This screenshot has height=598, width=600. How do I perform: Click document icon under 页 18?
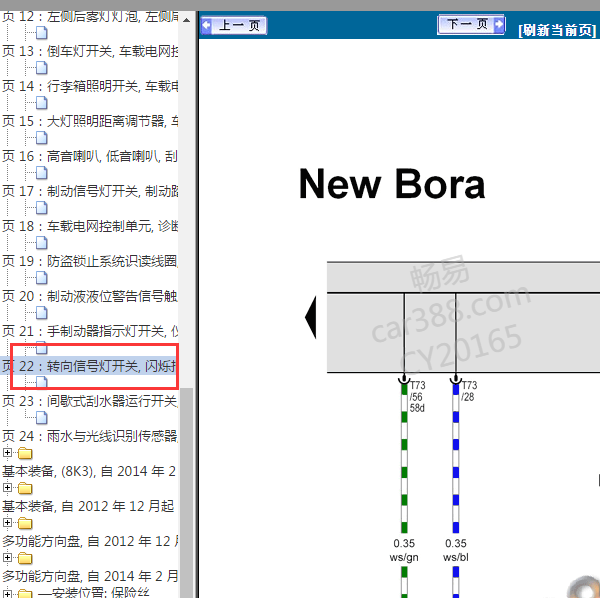(x=41, y=243)
